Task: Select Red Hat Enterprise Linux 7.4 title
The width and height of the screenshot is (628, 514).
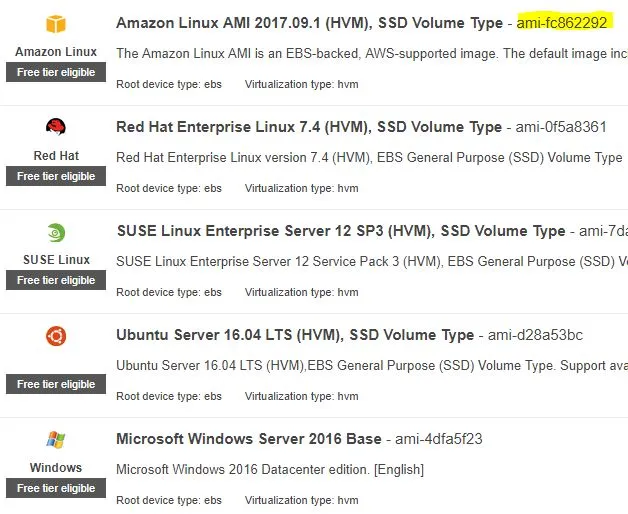Action: point(309,127)
